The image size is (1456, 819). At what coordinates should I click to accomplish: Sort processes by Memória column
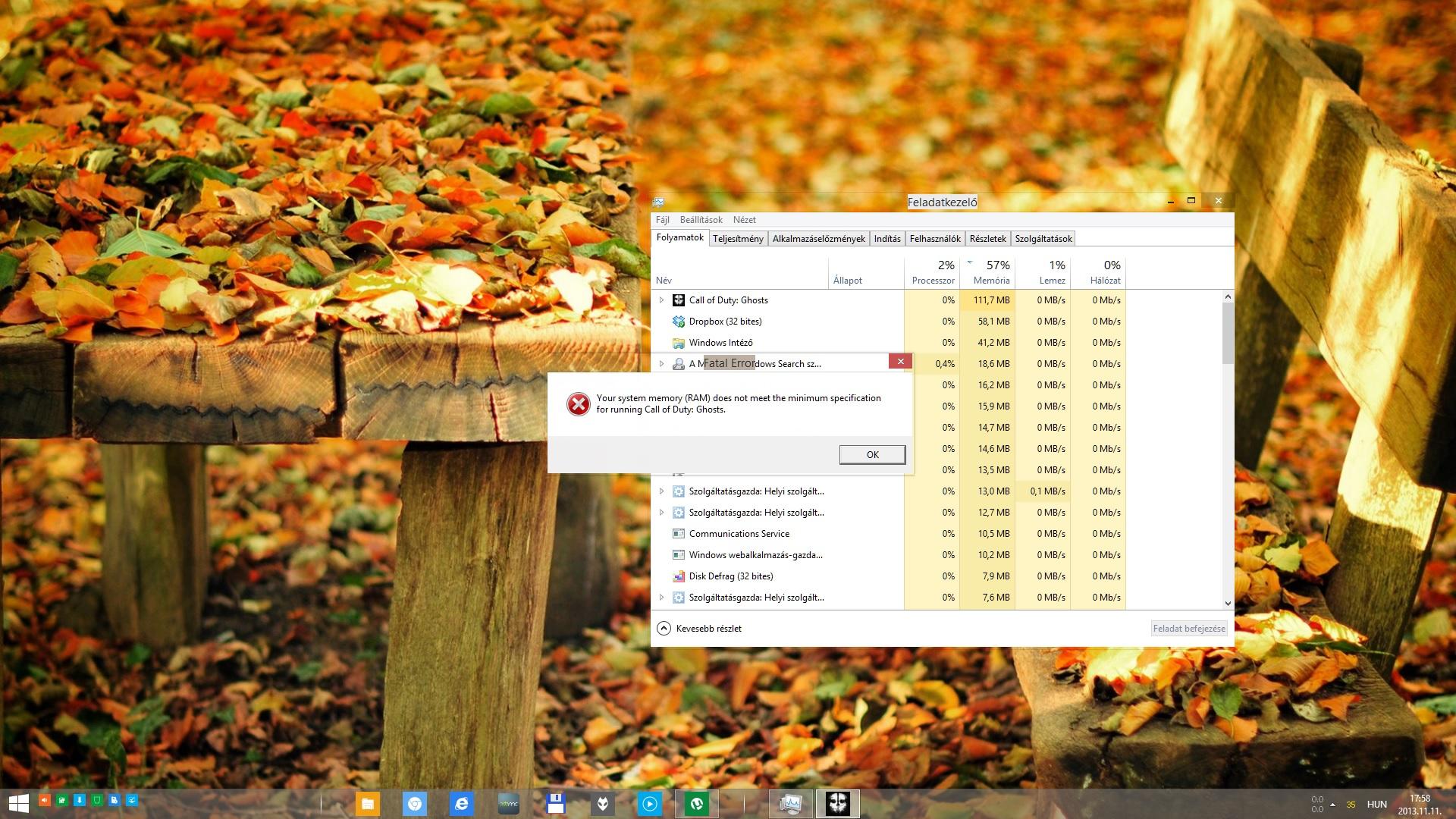(x=987, y=273)
